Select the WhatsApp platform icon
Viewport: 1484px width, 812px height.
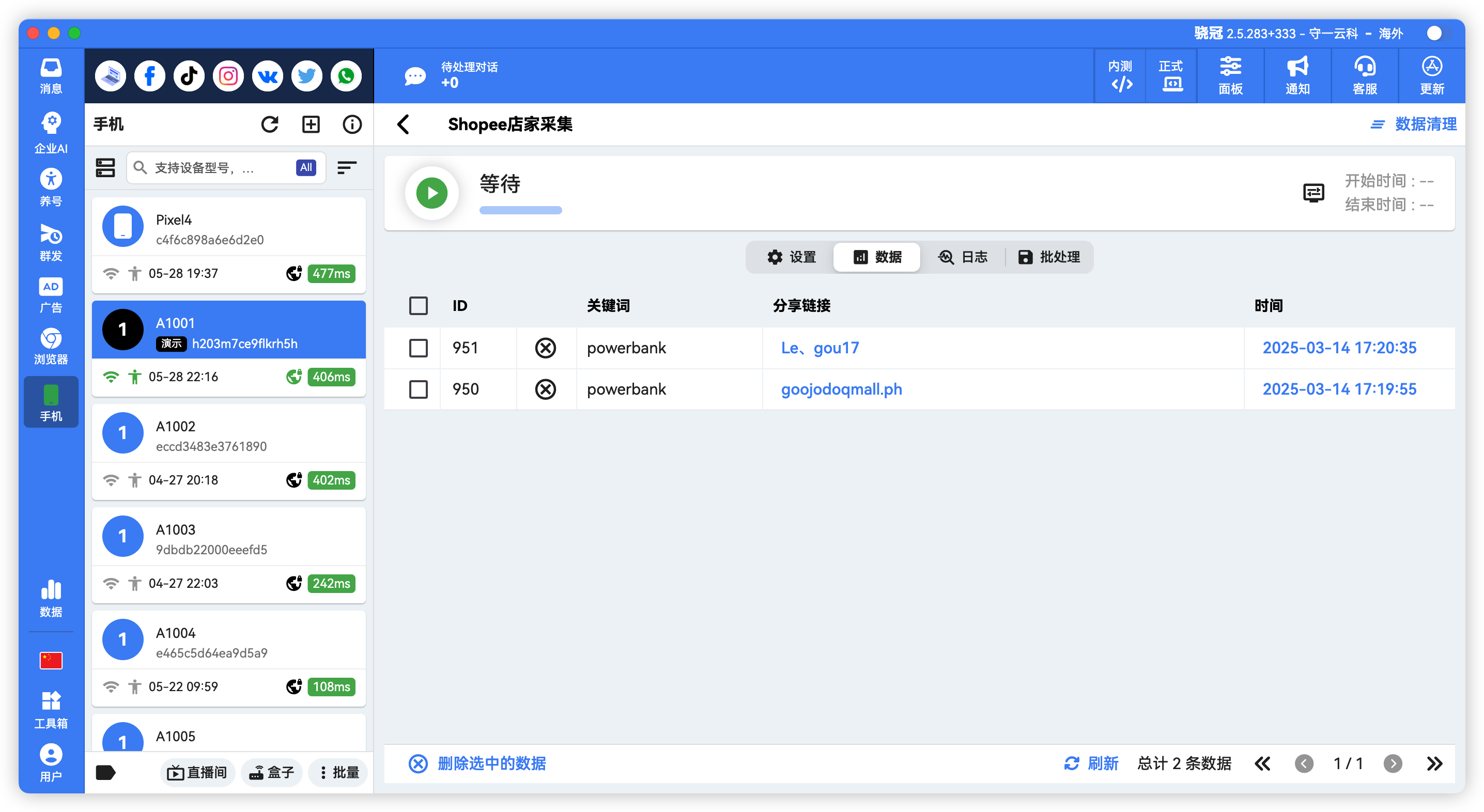pyautogui.click(x=346, y=76)
